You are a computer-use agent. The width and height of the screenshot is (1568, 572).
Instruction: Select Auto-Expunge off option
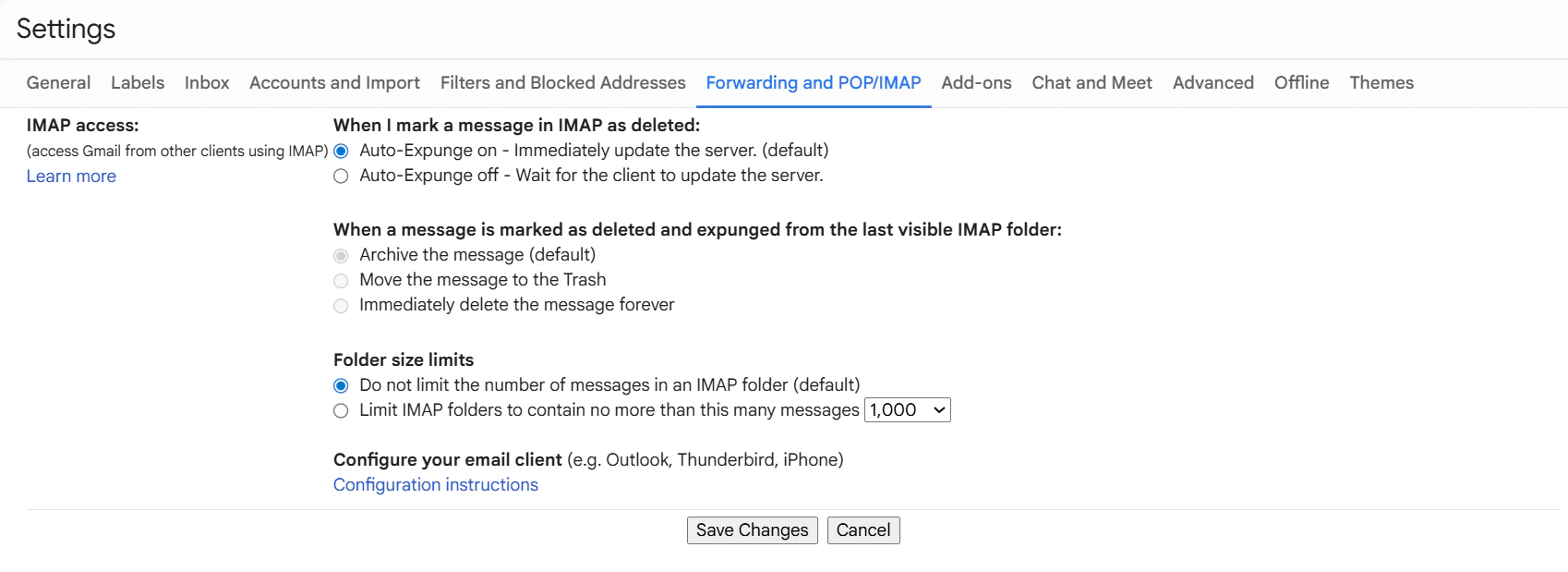(x=340, y=176)
